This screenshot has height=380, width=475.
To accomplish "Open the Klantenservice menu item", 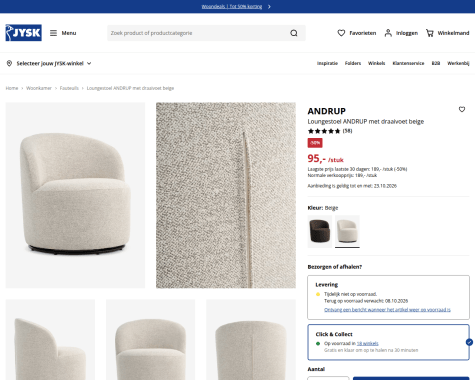I will tap(408, 63).
